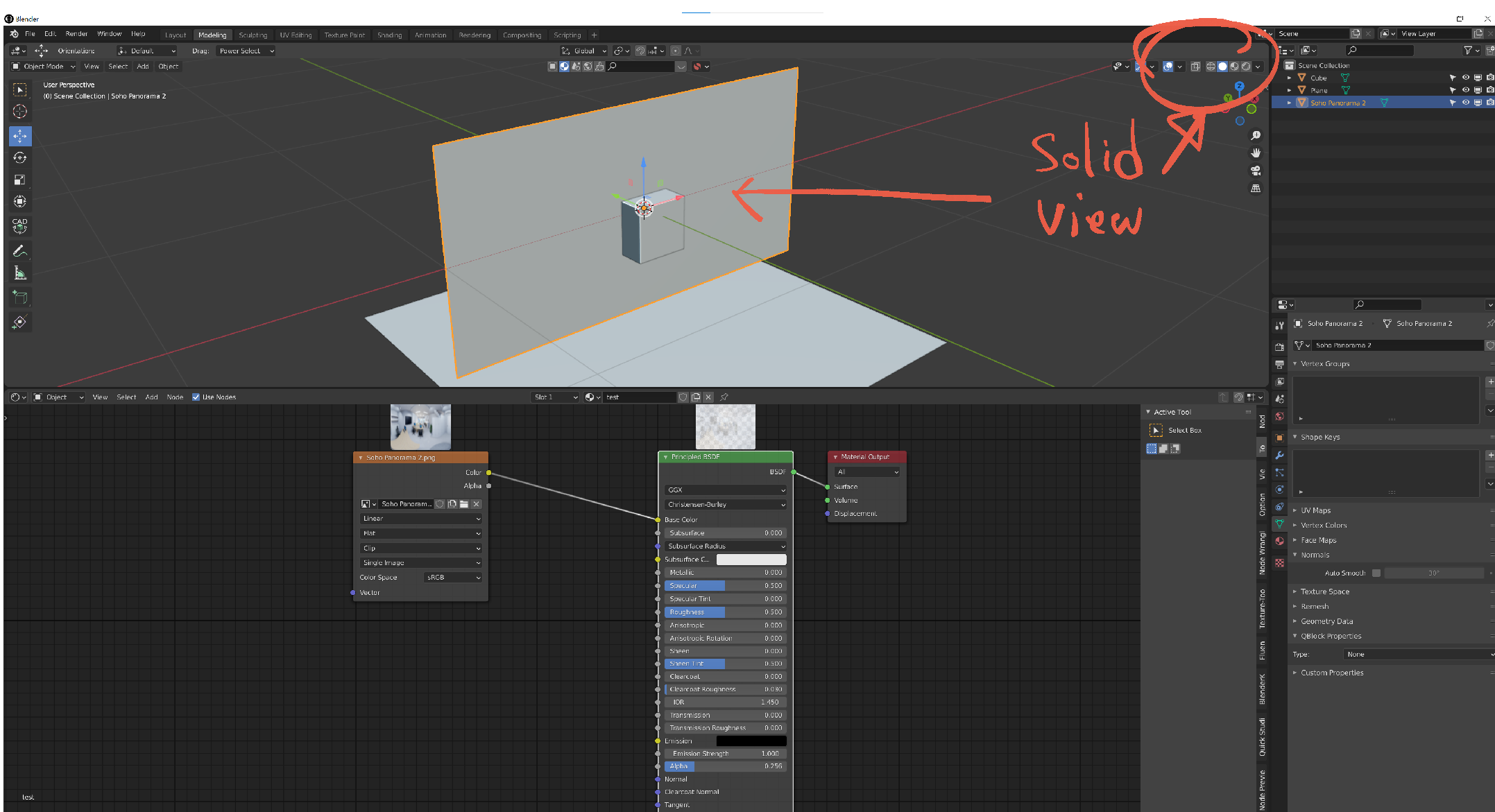Toggle camera view in the viewport gizmo
Image resolution: width=1495 pixels, height=812 pixels.
1256,171
